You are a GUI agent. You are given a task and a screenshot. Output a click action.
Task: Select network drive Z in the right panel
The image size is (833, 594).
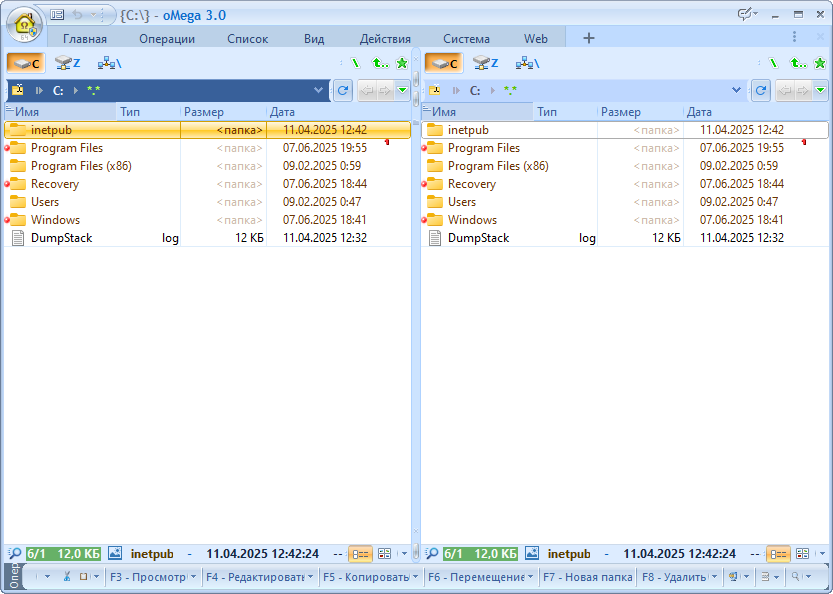tap(486, 63)
